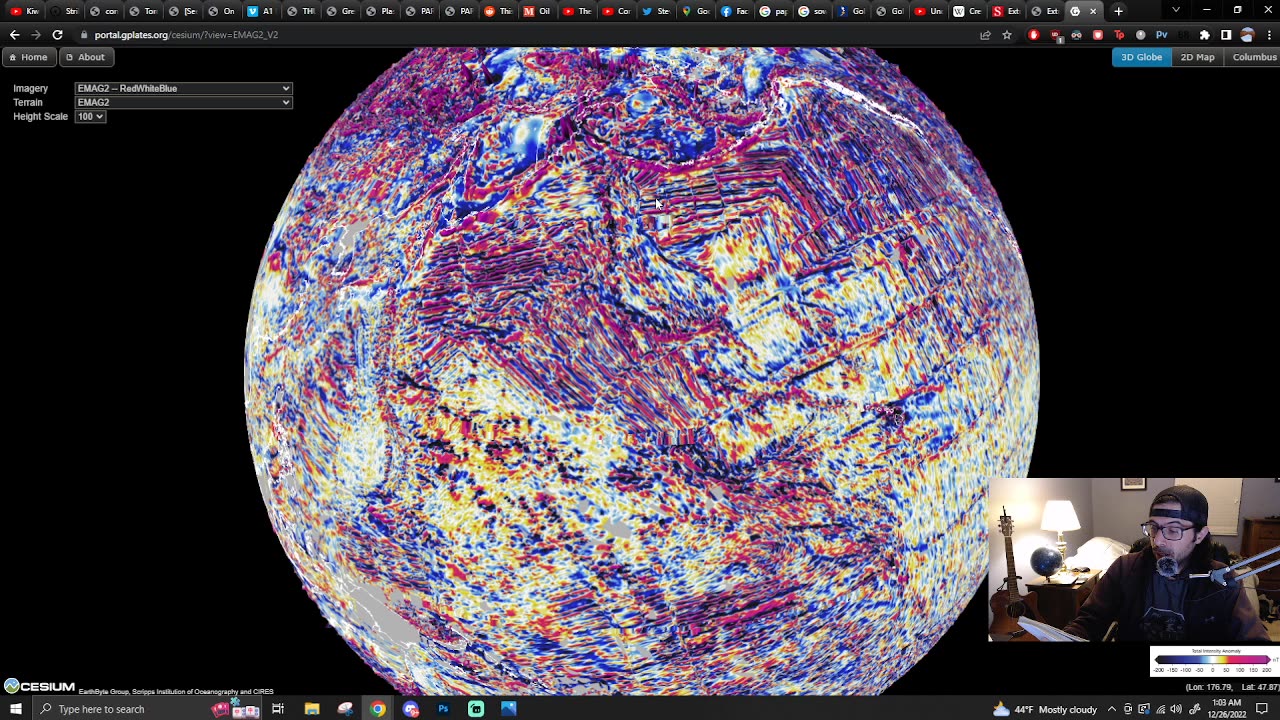The height and width of the screenshot is (720, 1280).
Task: Open a new browser tab
Action: (x=1118, y=11)
